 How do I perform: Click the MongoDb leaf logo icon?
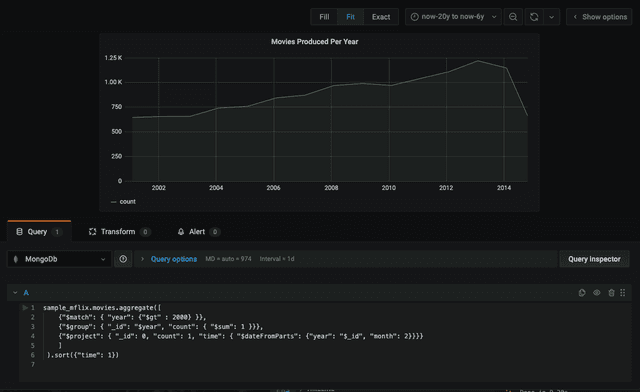(x=16, y=259)
